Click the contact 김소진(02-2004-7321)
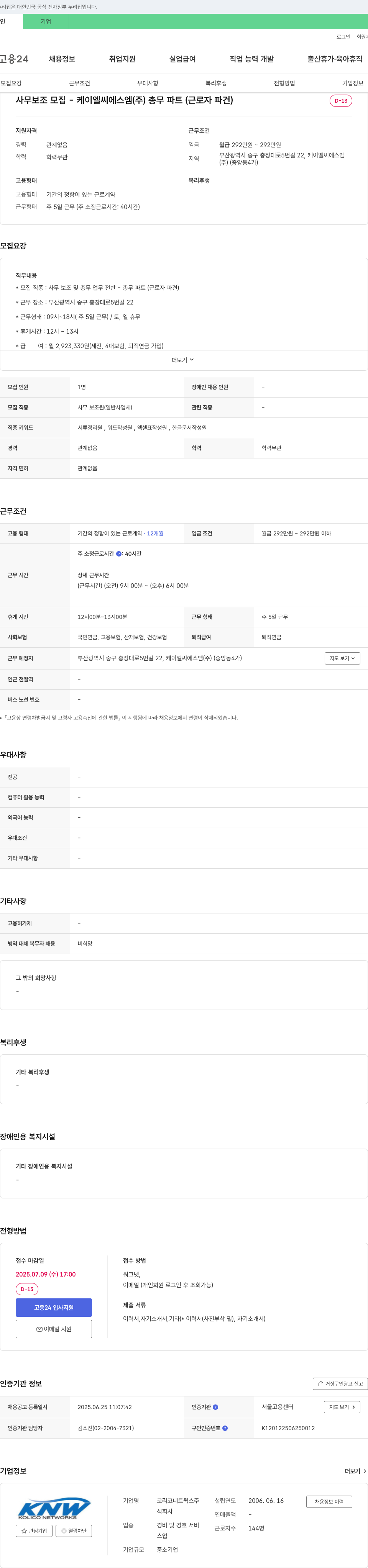Image resolution: width=368 pixels, height=1568 pixels. [105, 1428]
